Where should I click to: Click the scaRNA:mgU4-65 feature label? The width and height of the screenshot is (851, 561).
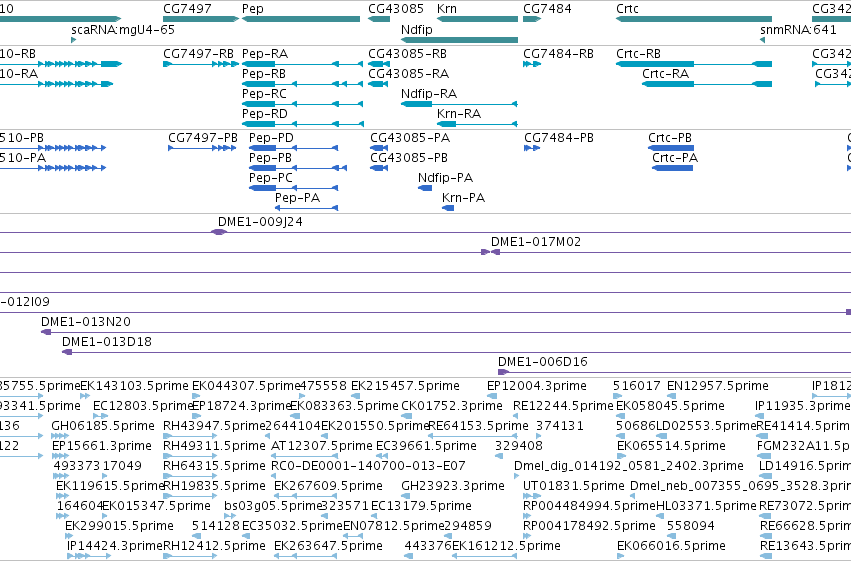123,30
